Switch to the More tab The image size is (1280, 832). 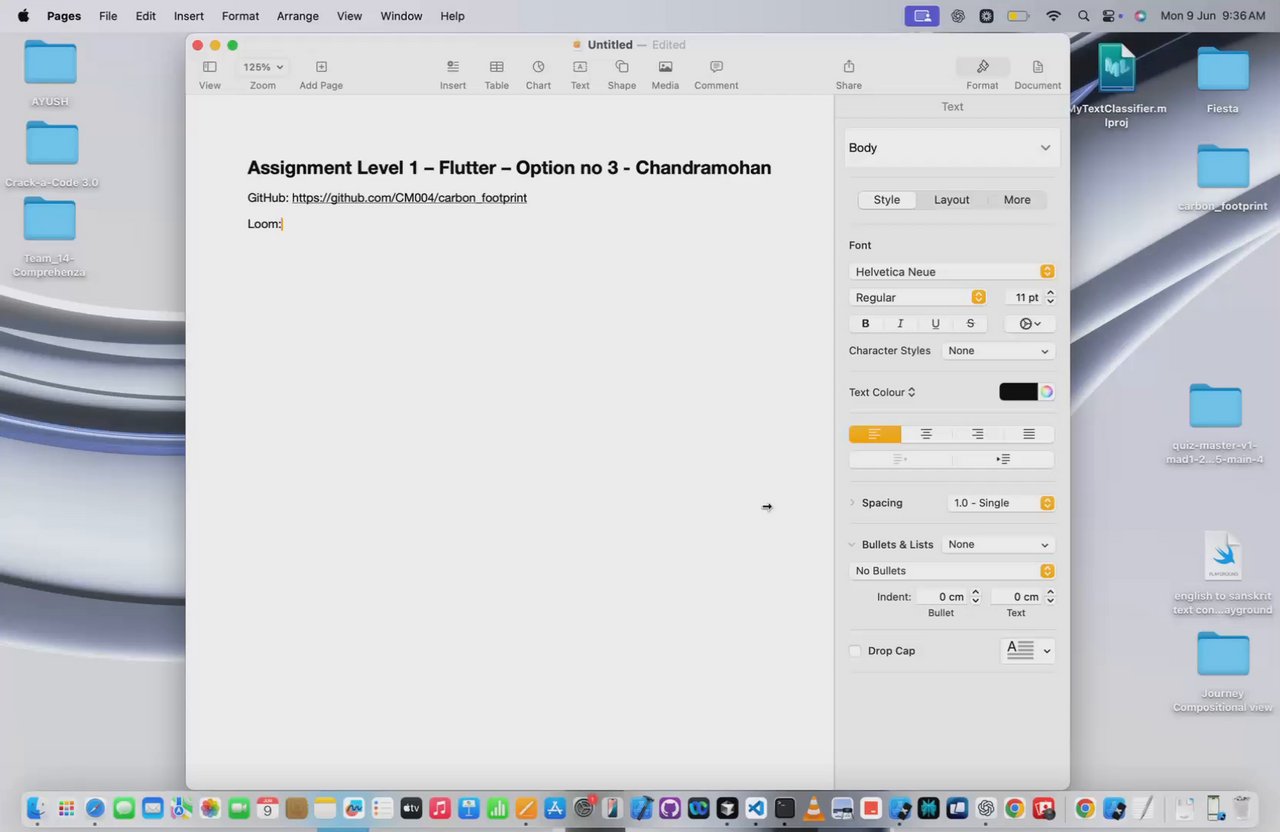pyautogui.click(x=1017, y=200)
